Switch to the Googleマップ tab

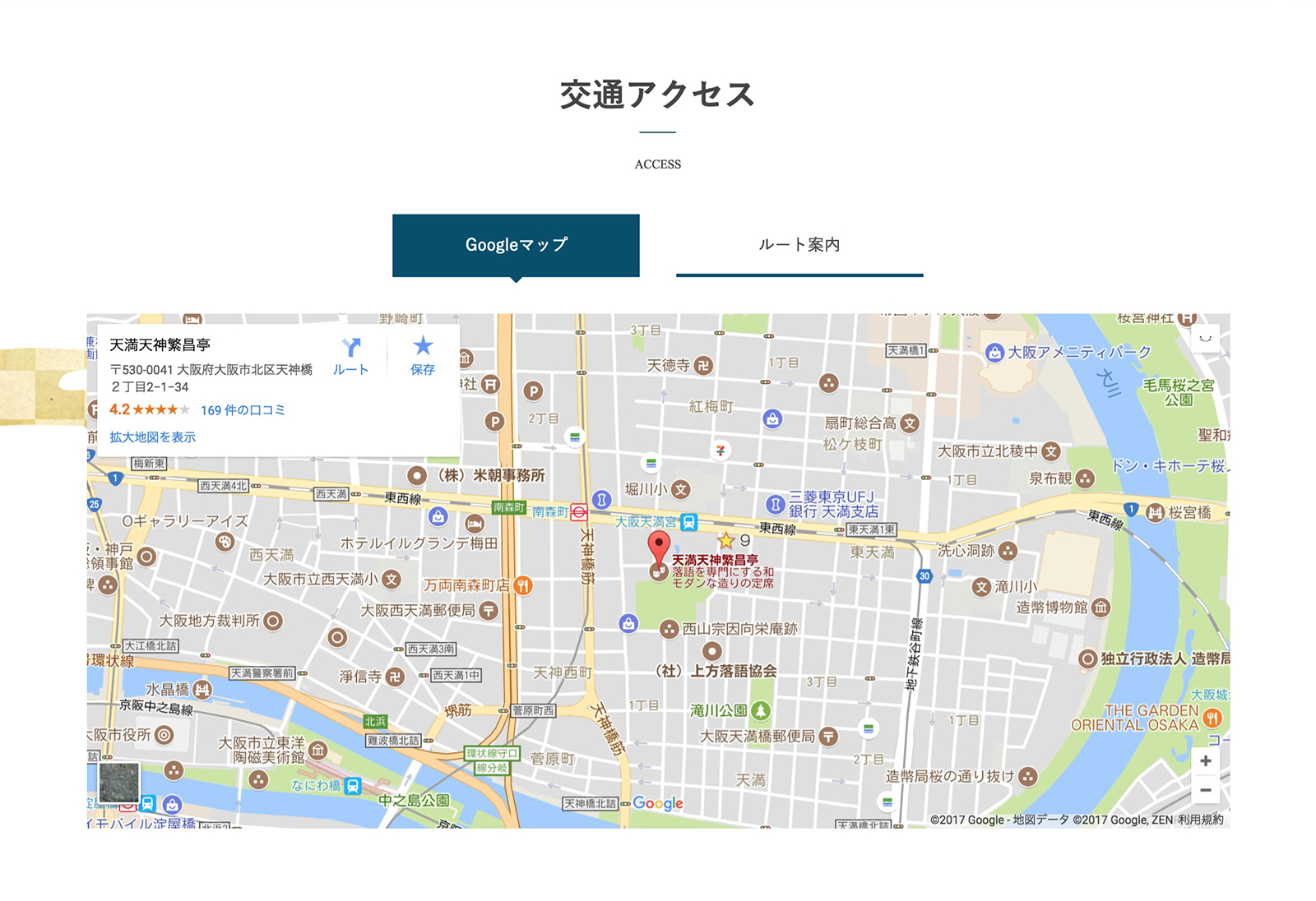point(516,245)
